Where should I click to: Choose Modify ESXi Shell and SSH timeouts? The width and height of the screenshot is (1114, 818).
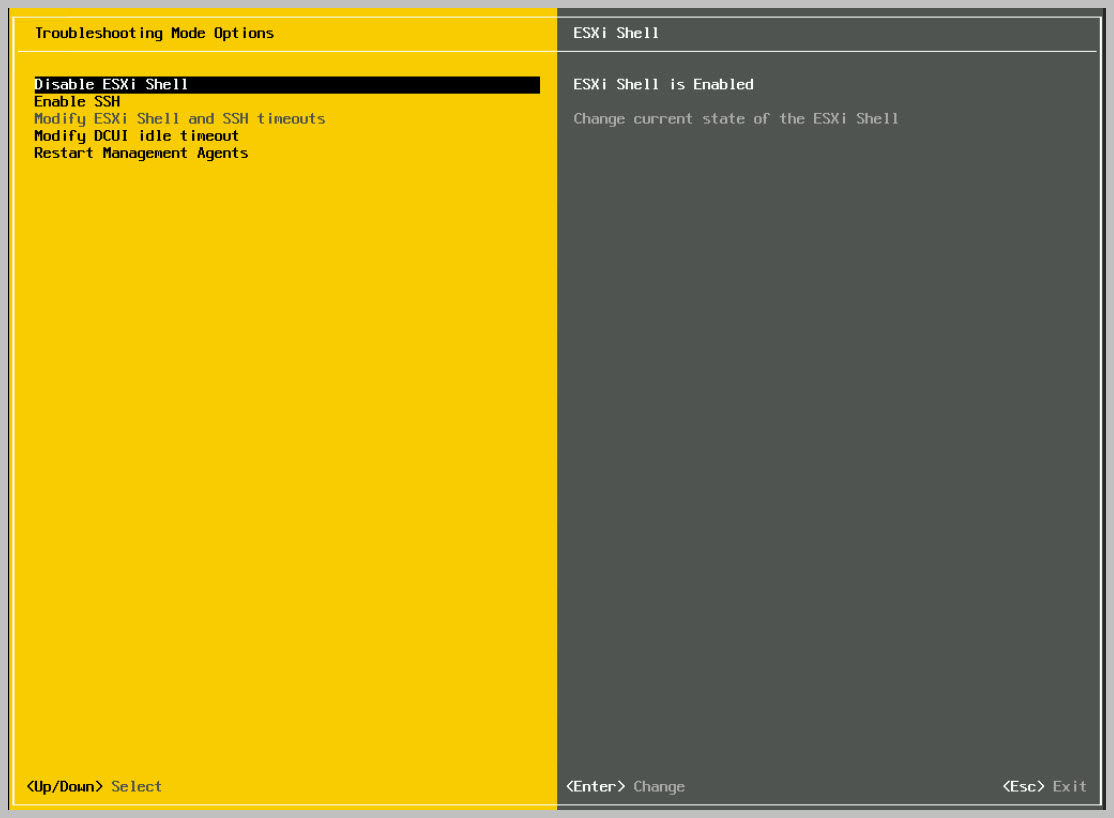point(180,119)
